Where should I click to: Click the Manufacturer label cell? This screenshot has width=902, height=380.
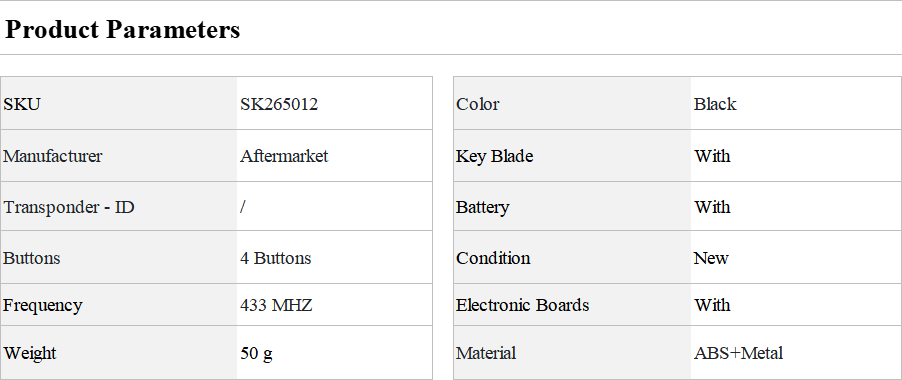tap(119, 156)
